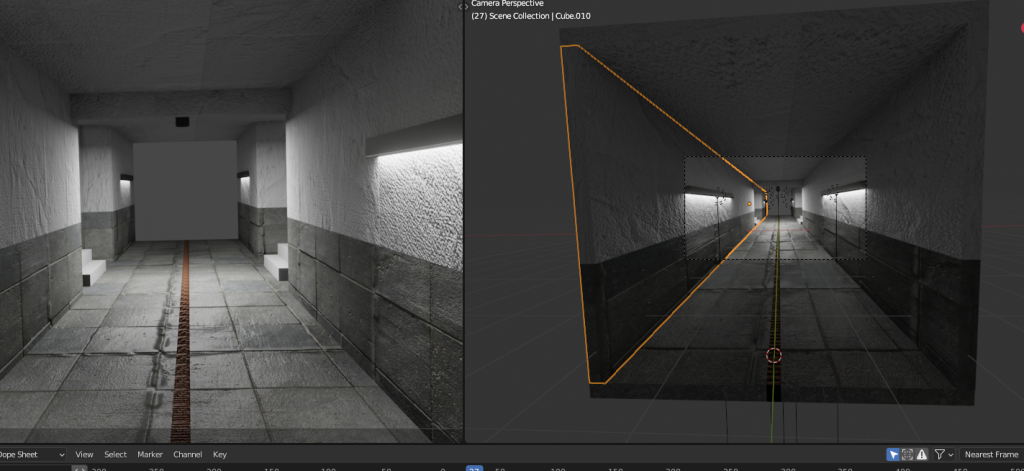1024x471 pixels.
Task: Open the Nearest Frame snapping dropdown
Action: (991, 454)
